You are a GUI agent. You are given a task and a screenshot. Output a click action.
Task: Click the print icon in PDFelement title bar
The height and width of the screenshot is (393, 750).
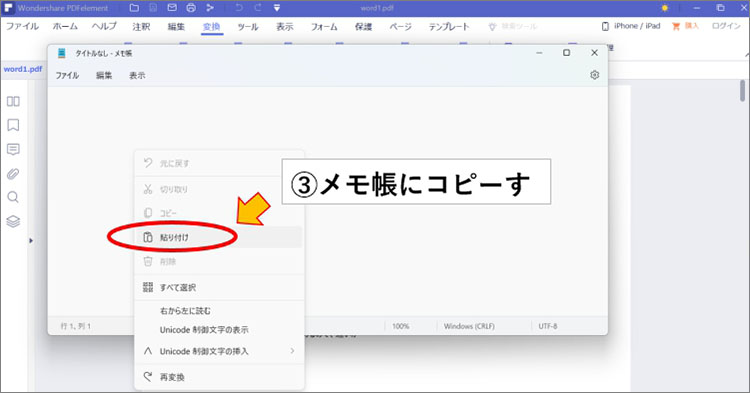point(191,8)
